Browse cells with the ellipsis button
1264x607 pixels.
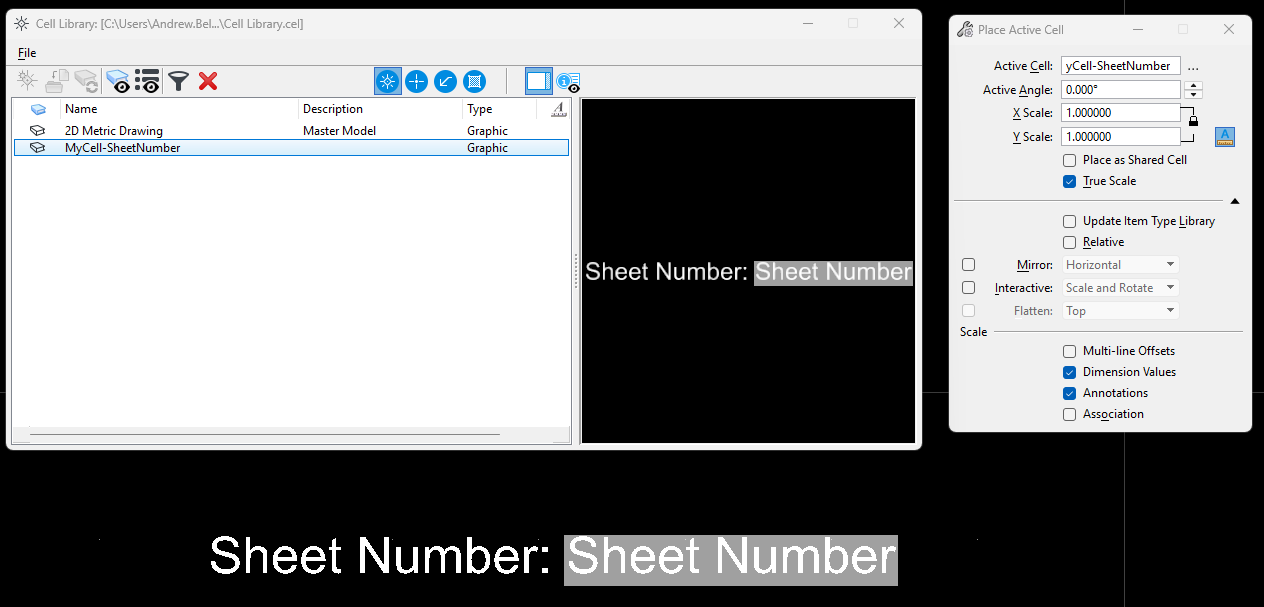click(1193, 67)
